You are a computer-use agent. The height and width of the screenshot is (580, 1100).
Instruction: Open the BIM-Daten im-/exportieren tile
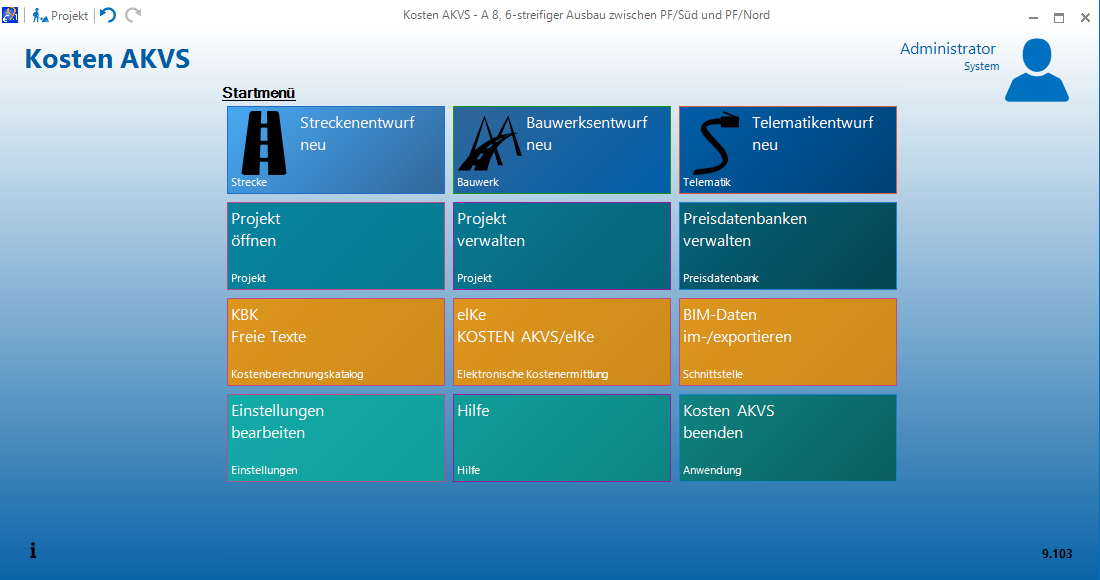[788, 342]
